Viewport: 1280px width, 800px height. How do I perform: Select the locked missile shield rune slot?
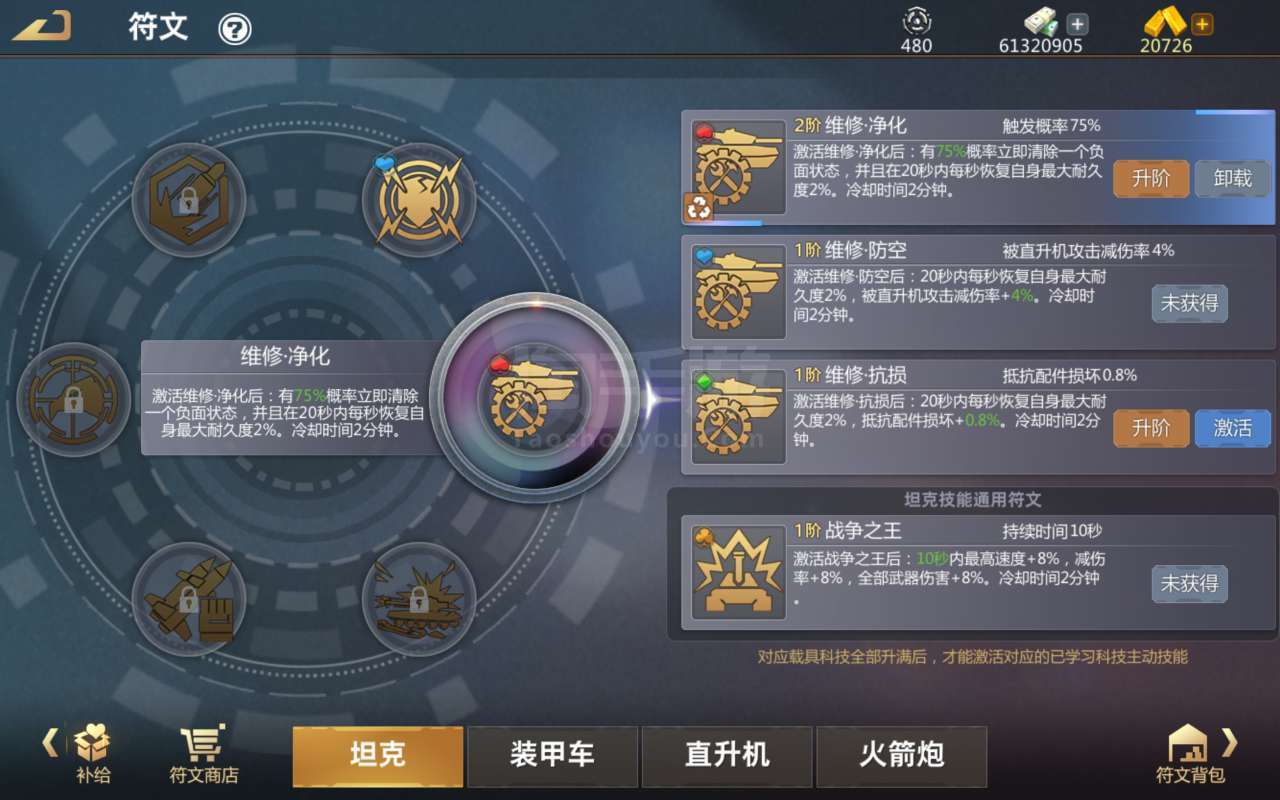tap(189, 200)
